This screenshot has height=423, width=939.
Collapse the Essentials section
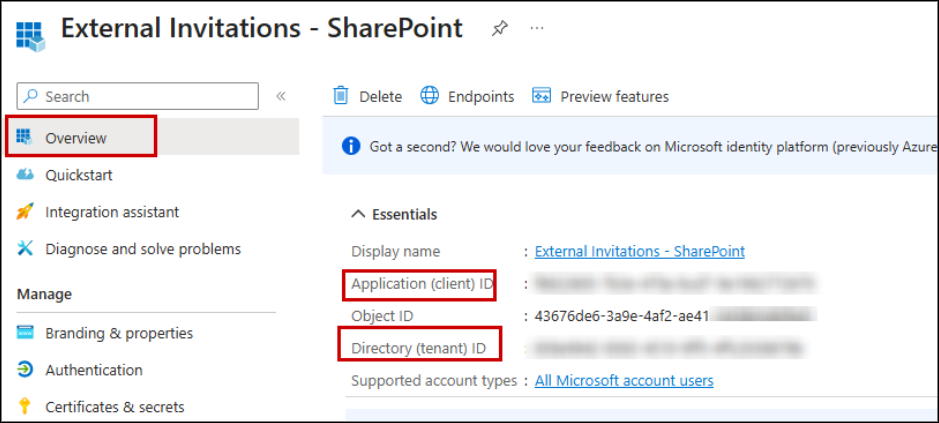coord(358,214)
